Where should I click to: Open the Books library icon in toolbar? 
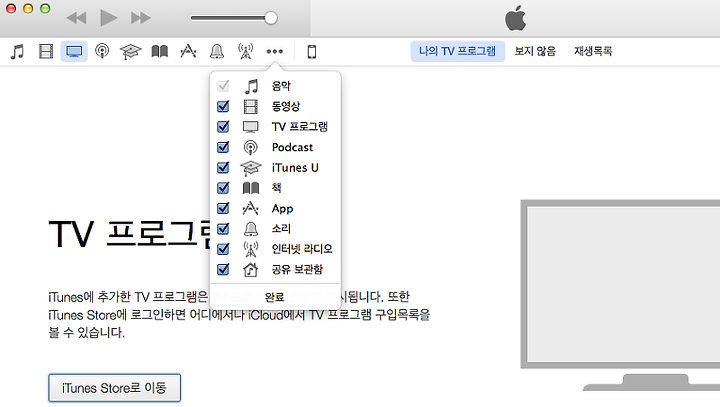[x=160, y=51]
